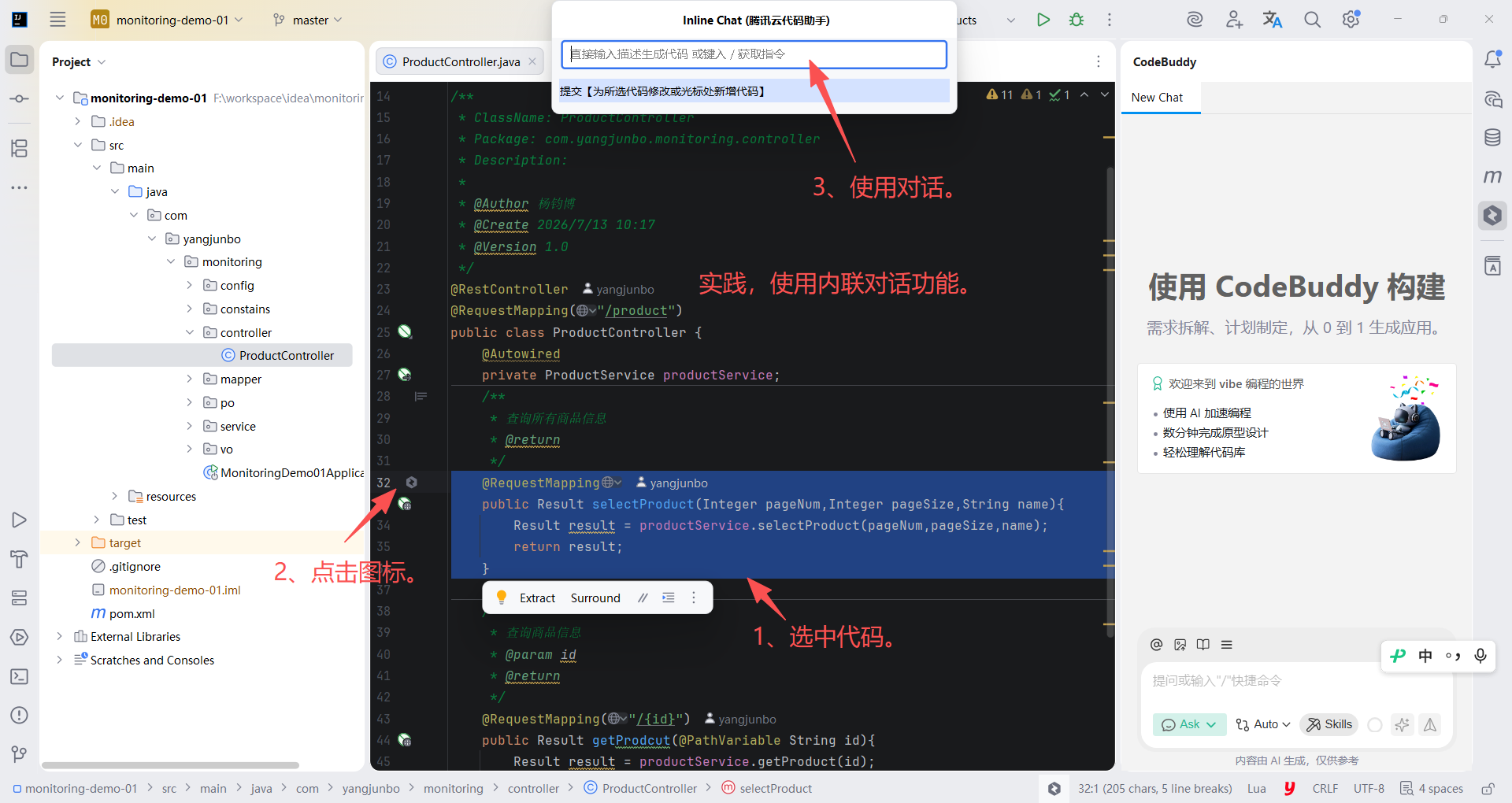
Task: Click Surround in the floating toolbar
Action: 595,598
